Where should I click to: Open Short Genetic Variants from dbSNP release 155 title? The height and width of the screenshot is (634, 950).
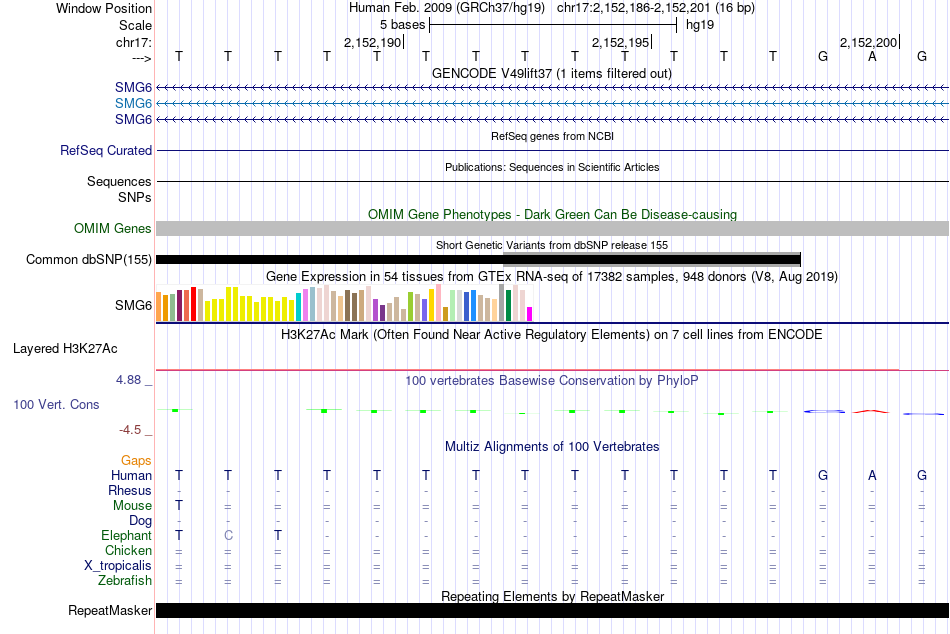coord(552,245)
